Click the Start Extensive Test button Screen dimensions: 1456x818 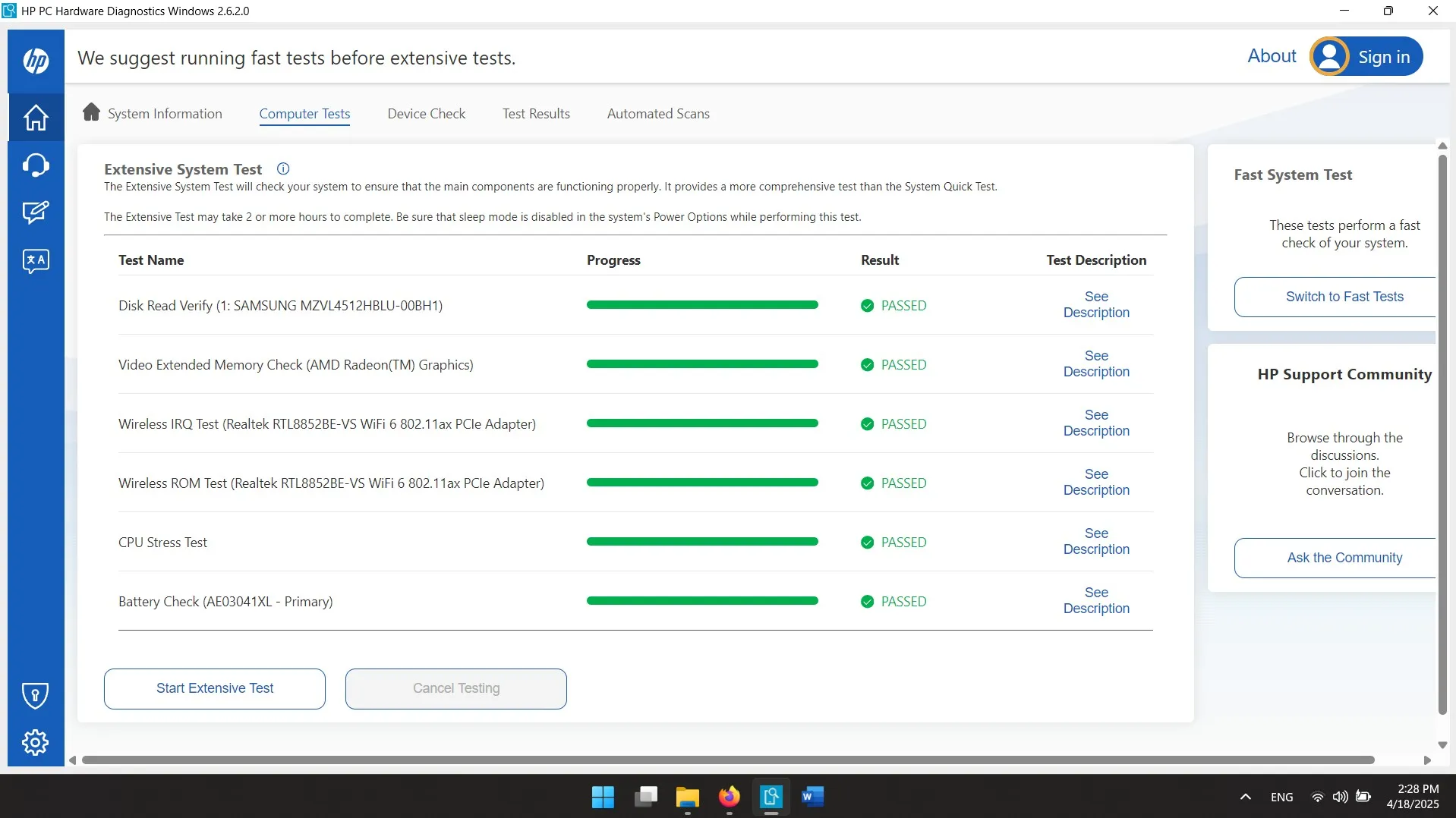coord(215,689)
